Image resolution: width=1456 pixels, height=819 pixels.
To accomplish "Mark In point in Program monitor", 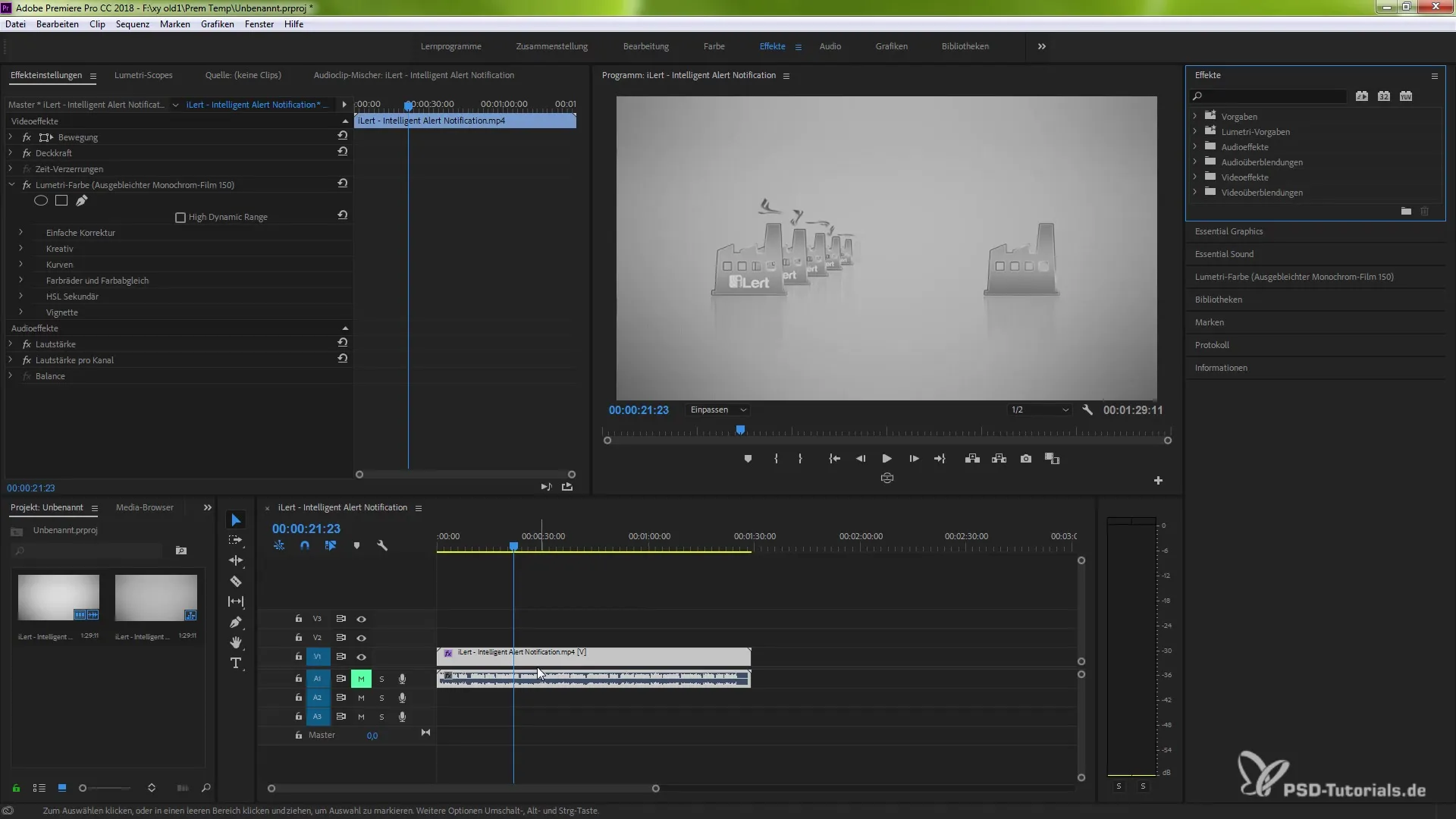I will (776, 459).
